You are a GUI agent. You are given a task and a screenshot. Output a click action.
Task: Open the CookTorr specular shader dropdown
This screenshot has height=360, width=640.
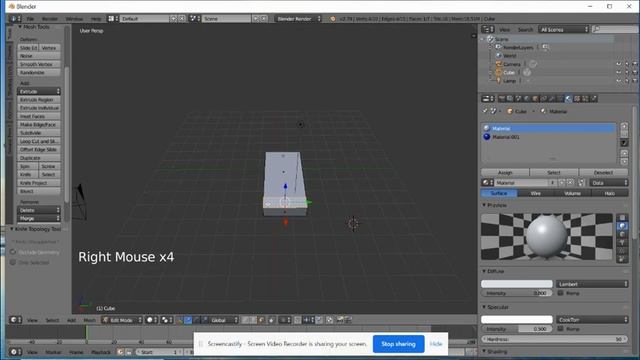pos(592,320)
